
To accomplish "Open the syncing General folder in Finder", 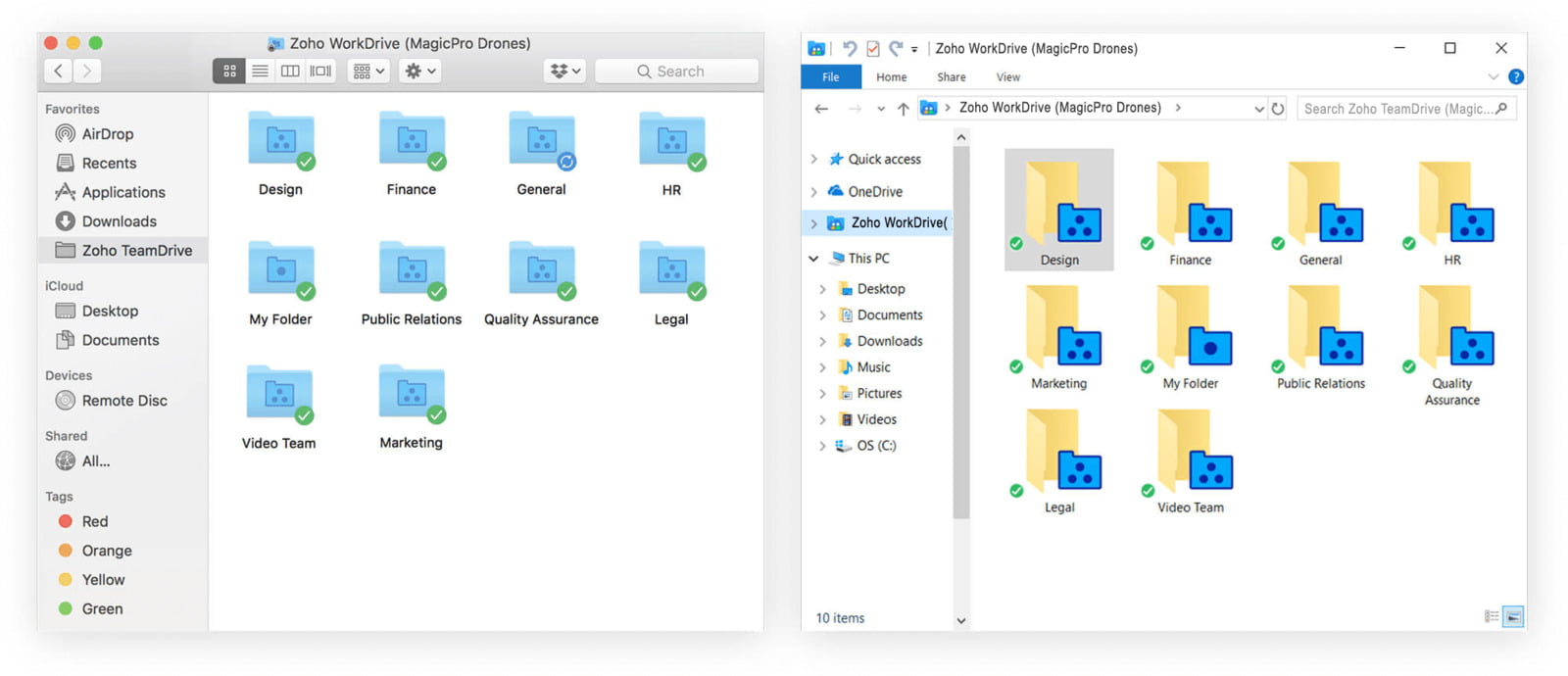I will [542, 140].
